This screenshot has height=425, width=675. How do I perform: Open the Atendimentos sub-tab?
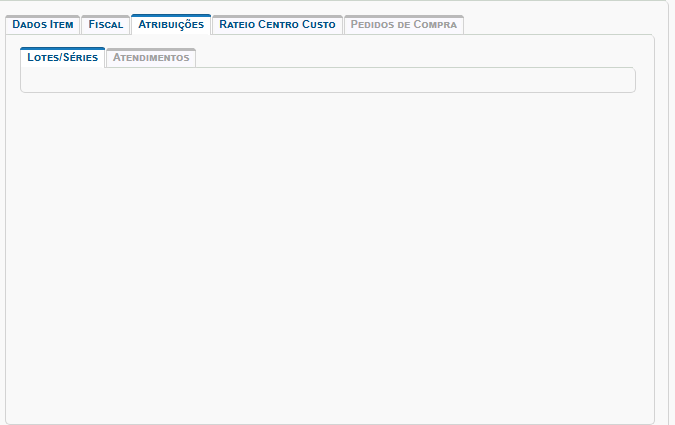tap(151, 58)
